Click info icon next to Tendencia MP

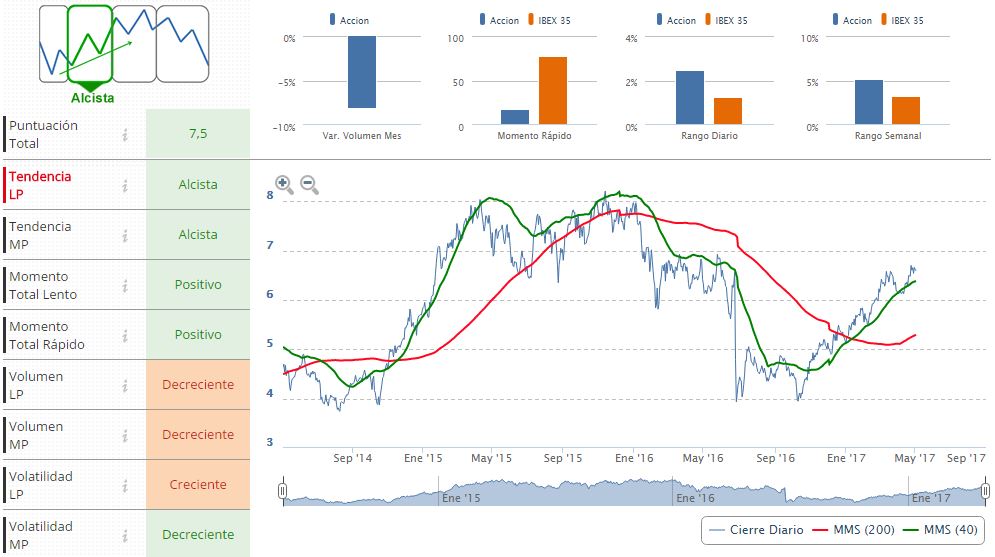pos(125,235)
